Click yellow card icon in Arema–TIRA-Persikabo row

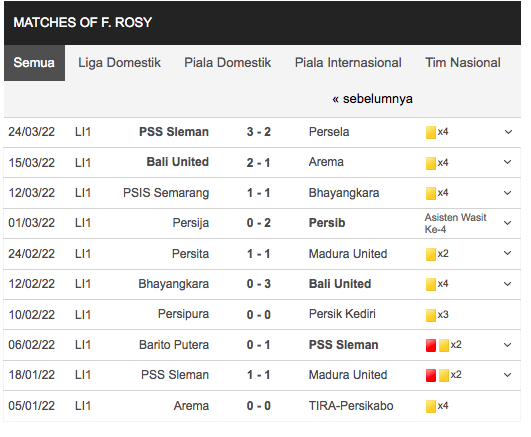[x=430, y=406]
